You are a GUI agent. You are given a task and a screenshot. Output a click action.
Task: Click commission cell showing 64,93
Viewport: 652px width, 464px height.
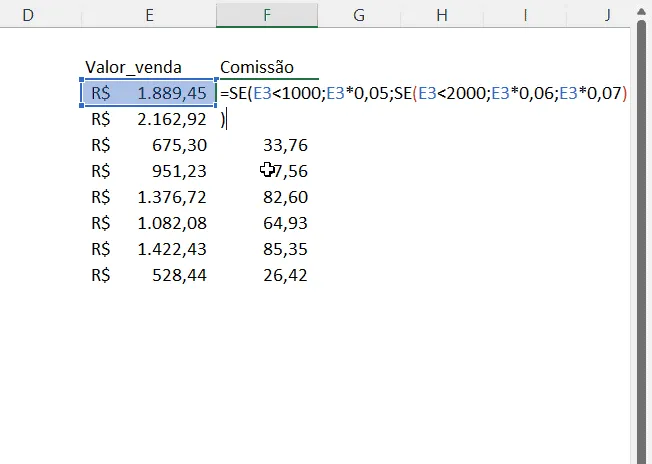[x=267, y=223]
